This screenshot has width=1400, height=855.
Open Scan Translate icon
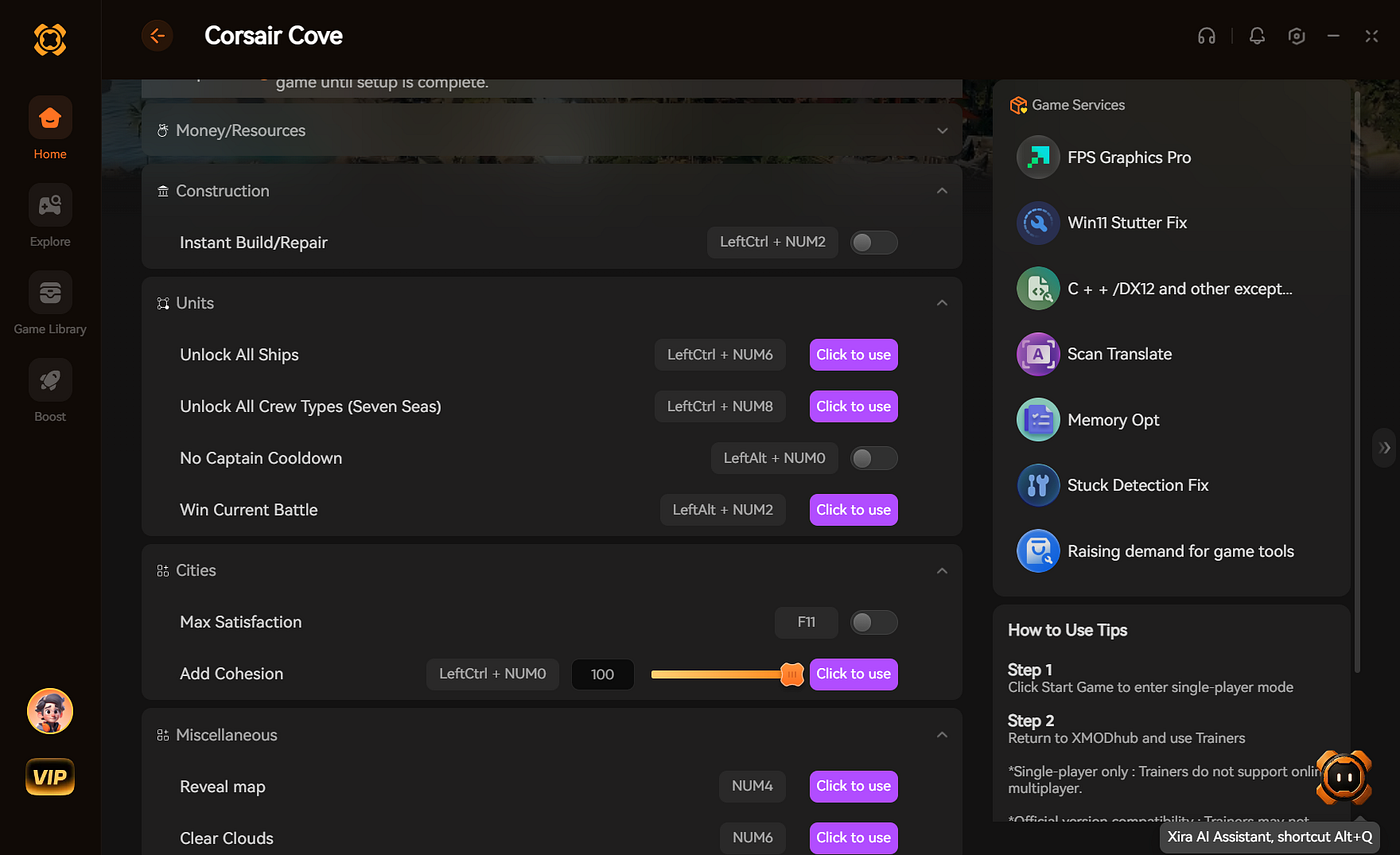1038,354
